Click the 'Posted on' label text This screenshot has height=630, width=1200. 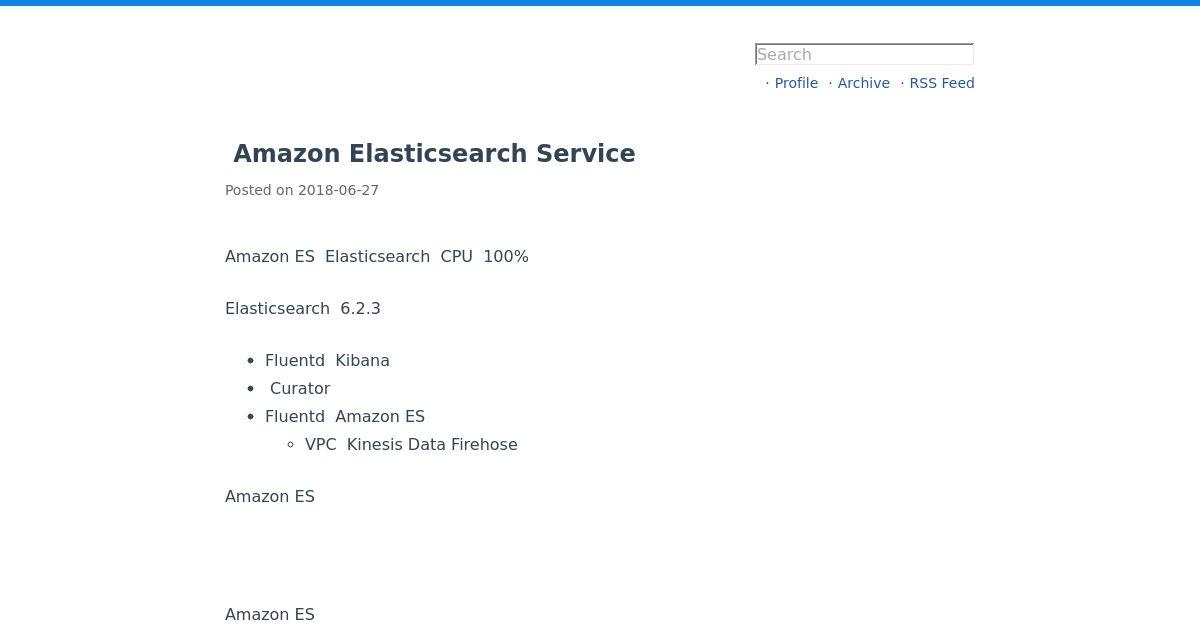click(259, 190)
